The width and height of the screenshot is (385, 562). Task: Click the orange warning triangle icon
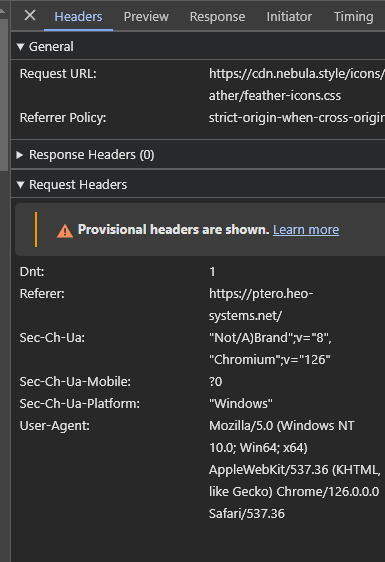(65, 230)
